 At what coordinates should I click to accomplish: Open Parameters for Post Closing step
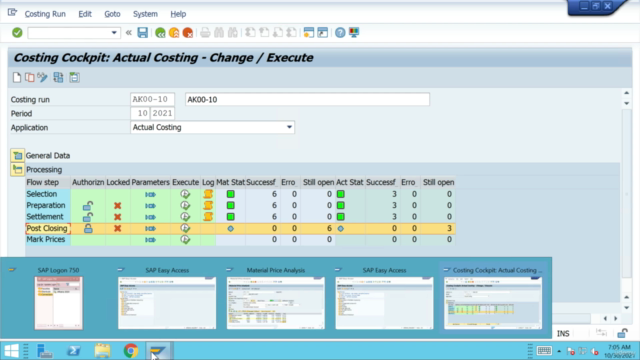[x=150, y=229]
